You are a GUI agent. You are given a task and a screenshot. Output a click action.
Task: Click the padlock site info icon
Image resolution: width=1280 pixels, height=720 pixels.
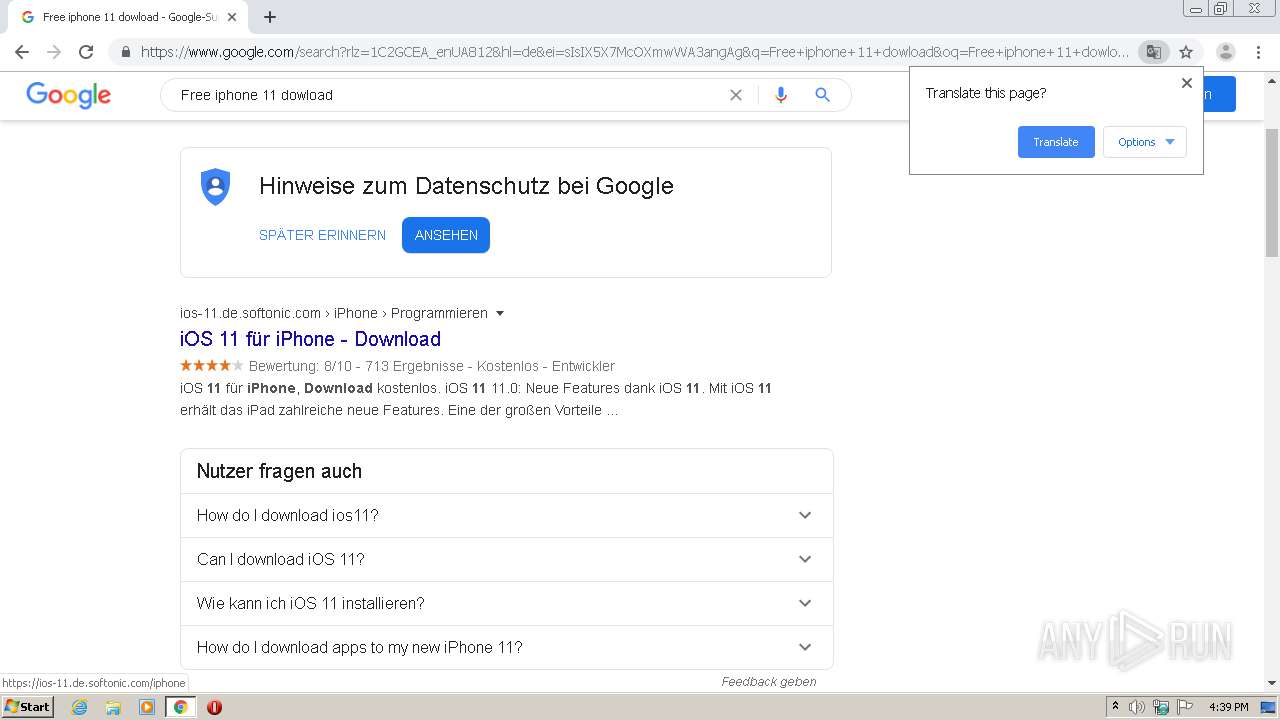click(125, 52)
